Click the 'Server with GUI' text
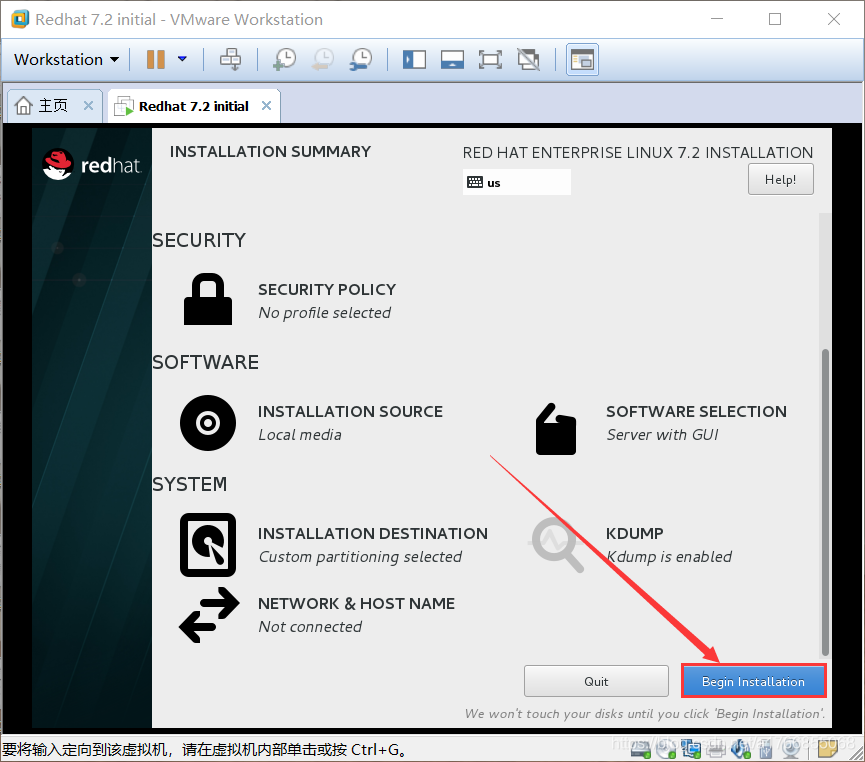 [x=663, y=435]
